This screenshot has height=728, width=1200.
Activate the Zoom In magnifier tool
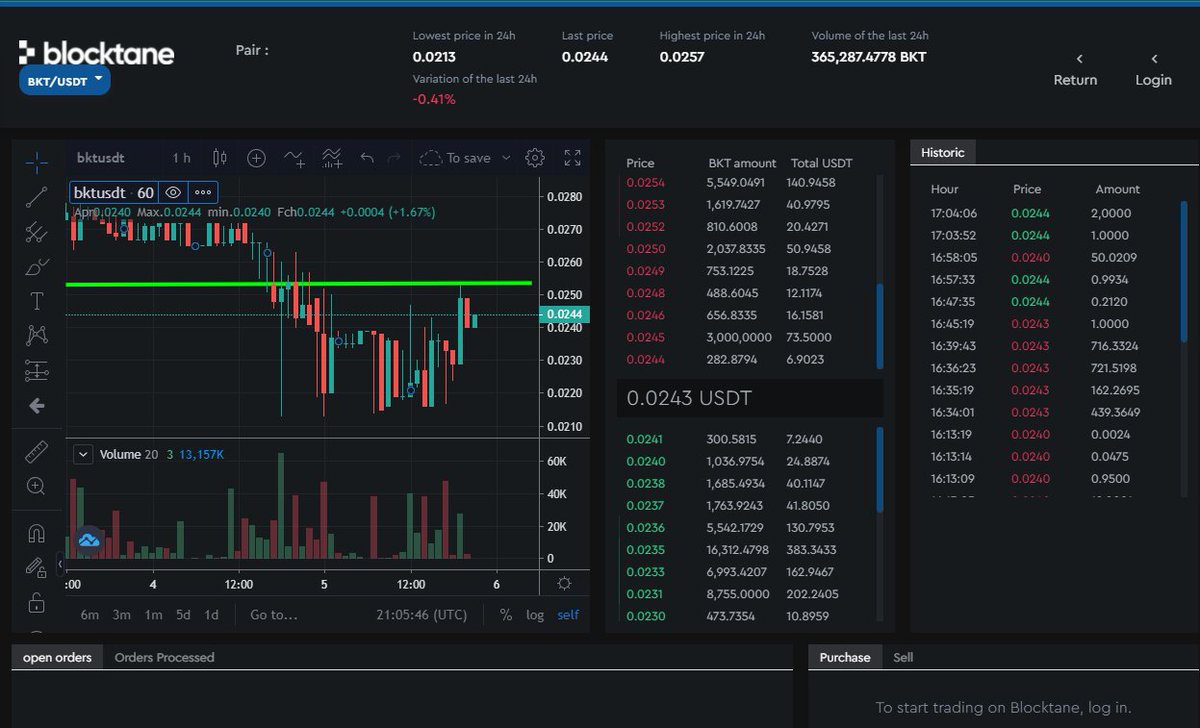(x=37, y=487)
